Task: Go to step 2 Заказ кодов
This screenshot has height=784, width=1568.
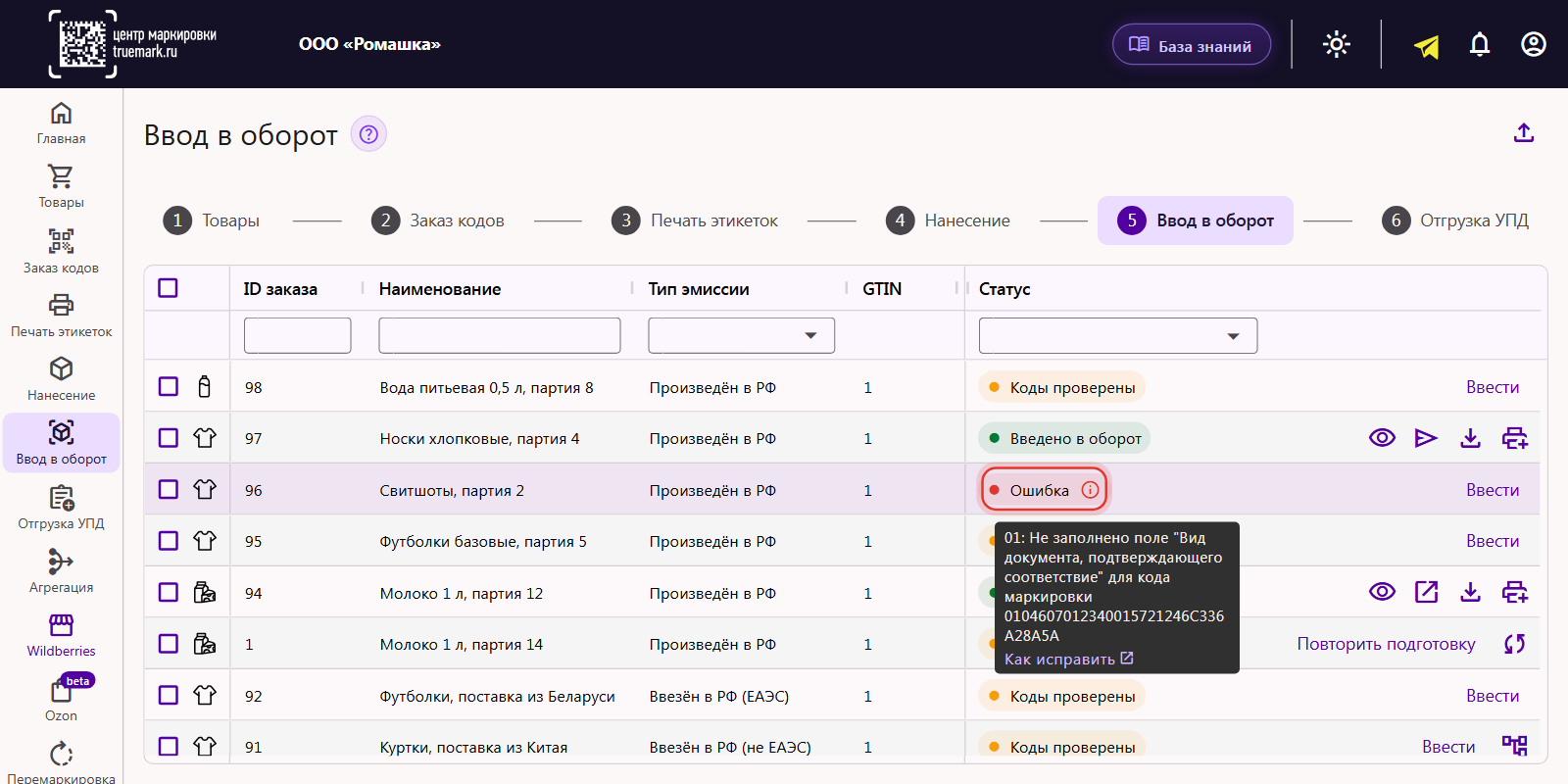Action: tap(438, 220)
